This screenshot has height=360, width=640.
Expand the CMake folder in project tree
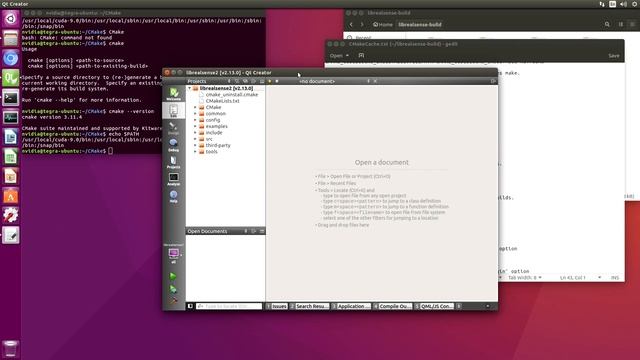coord(196,107)
